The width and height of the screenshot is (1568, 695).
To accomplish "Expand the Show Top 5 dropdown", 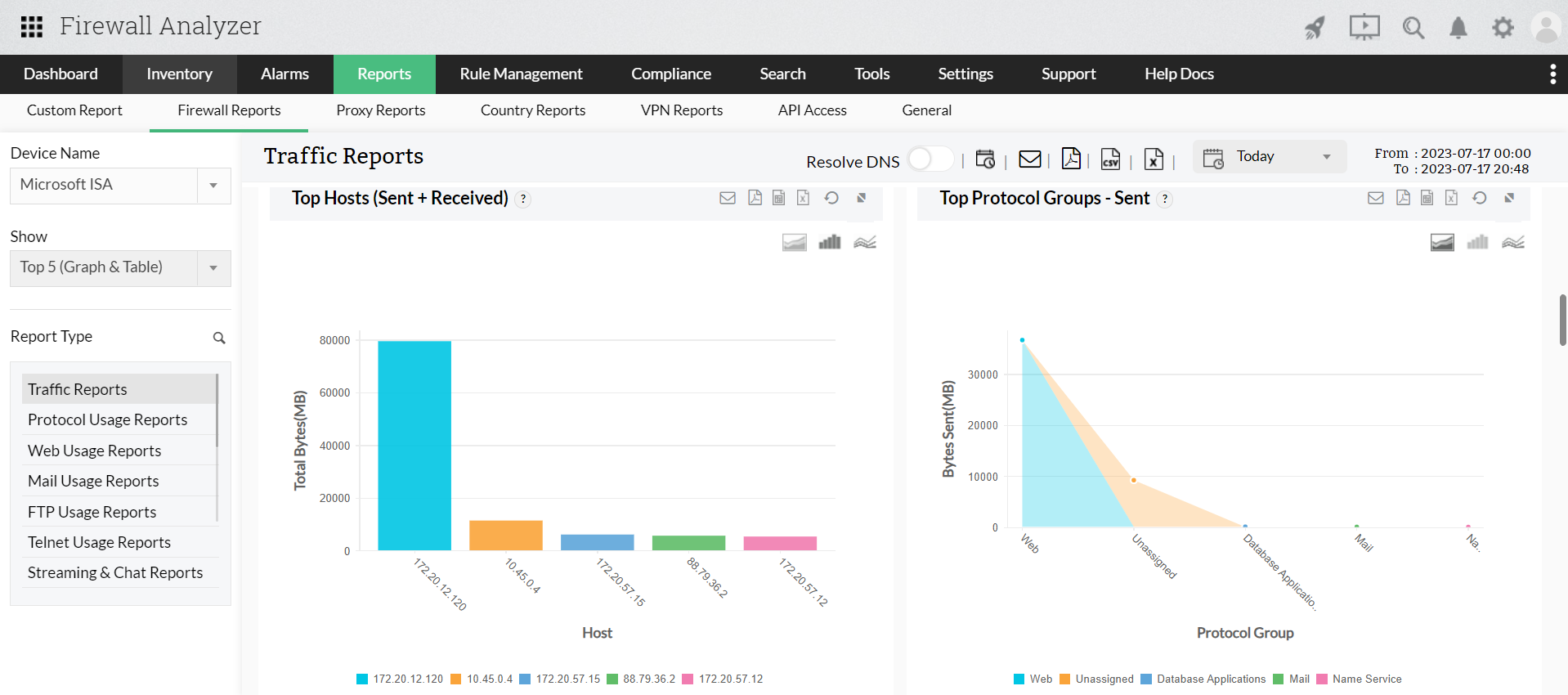I will 213,268.
